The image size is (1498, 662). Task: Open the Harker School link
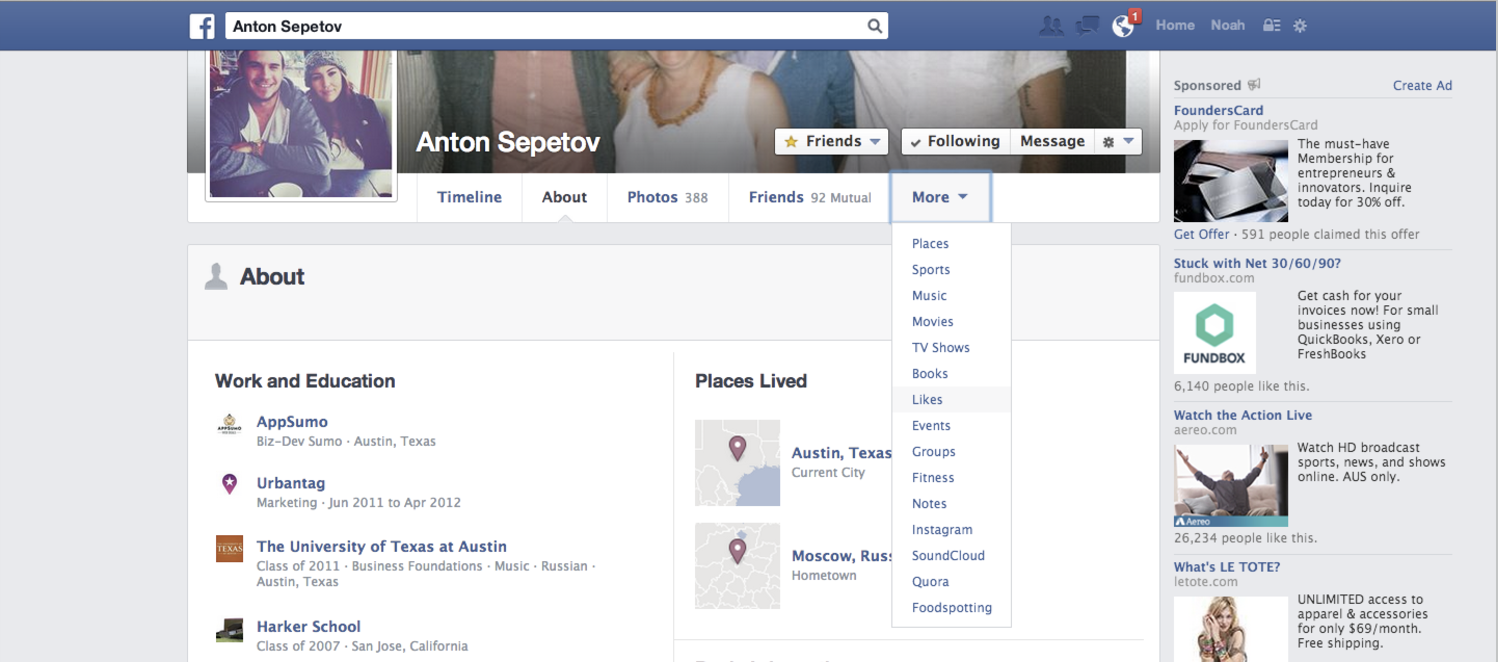(x=308, y=627)
